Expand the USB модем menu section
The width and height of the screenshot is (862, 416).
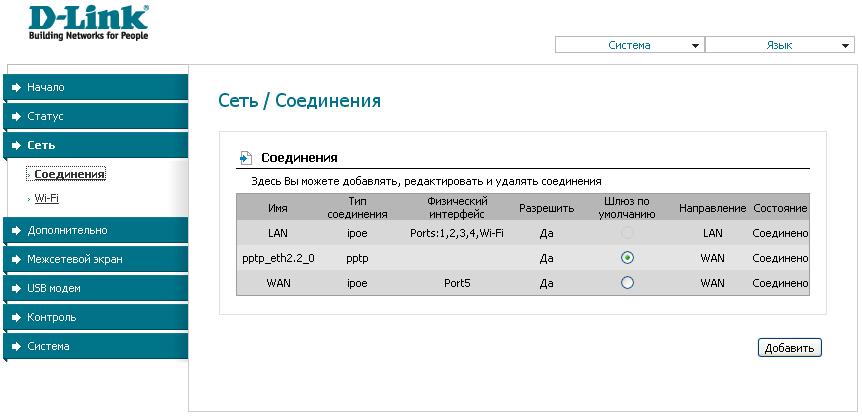tap(96, 289)
